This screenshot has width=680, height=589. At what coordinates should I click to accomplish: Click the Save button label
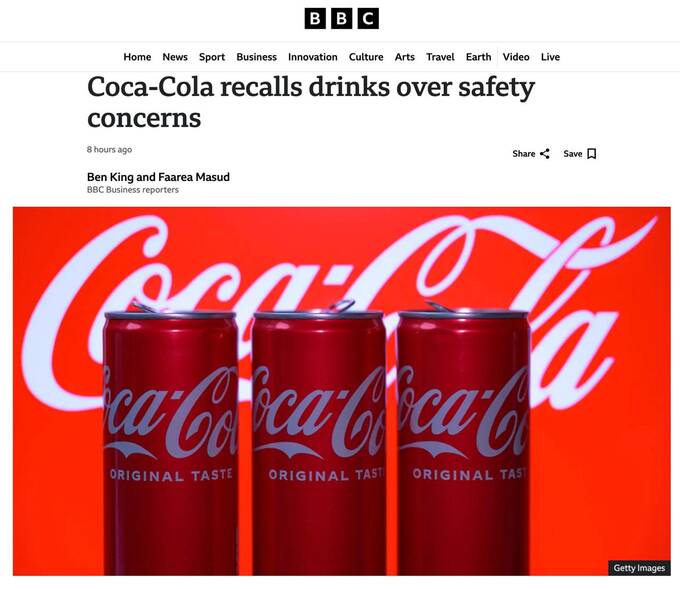pos(572,154)
